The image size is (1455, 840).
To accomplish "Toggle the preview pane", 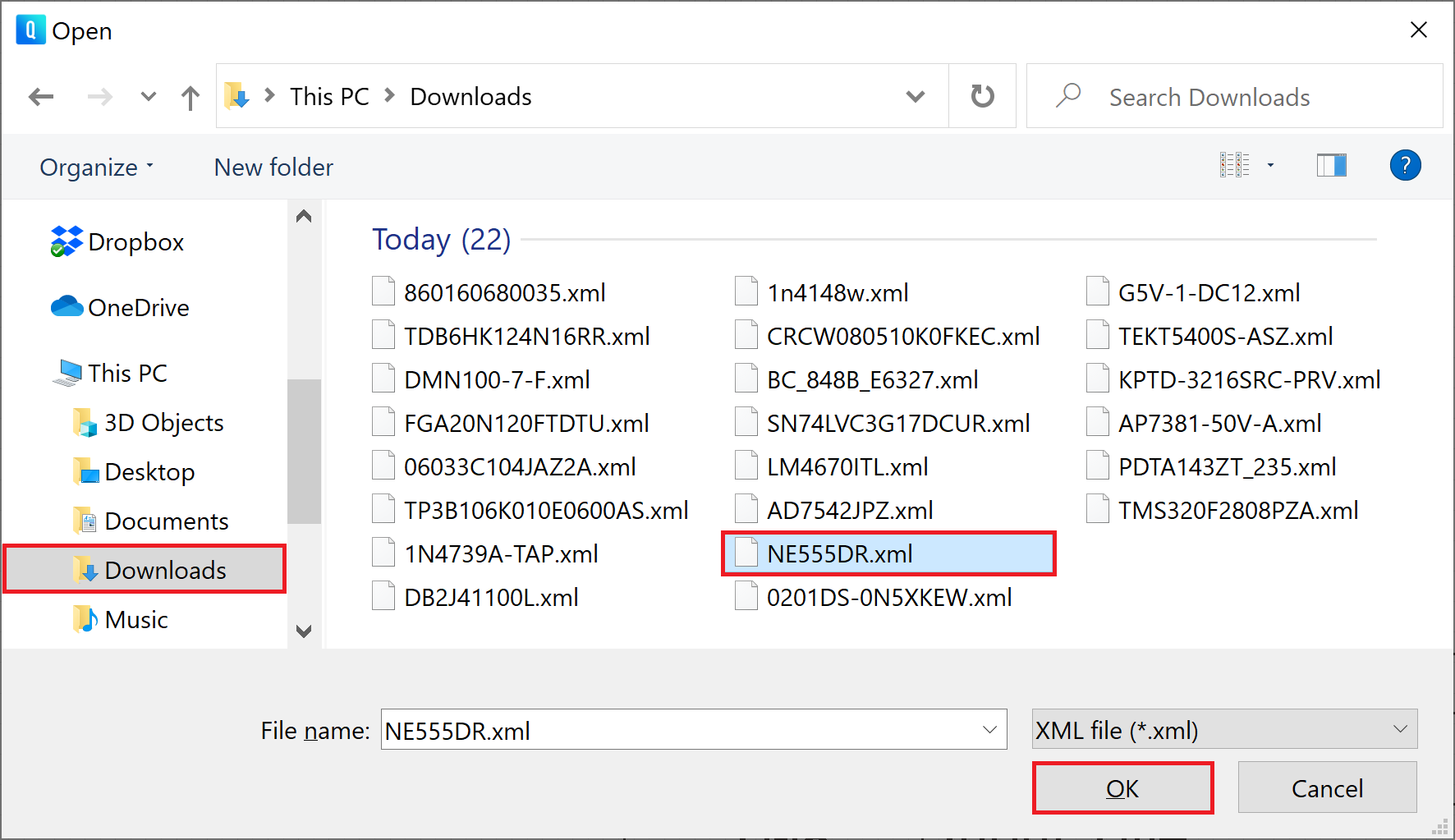I will pyautogui.click(x=1331, y=164).
